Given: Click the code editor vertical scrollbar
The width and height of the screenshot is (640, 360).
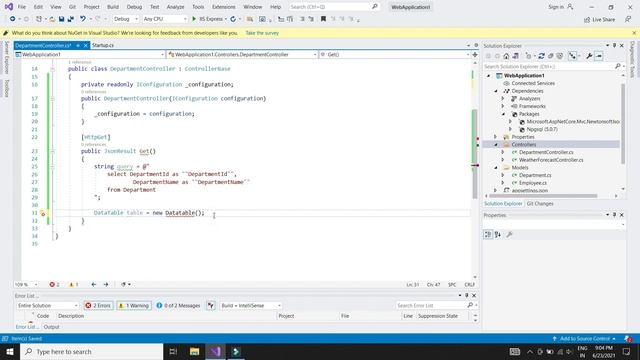Looking at the screenshot, I should (475, 153).
